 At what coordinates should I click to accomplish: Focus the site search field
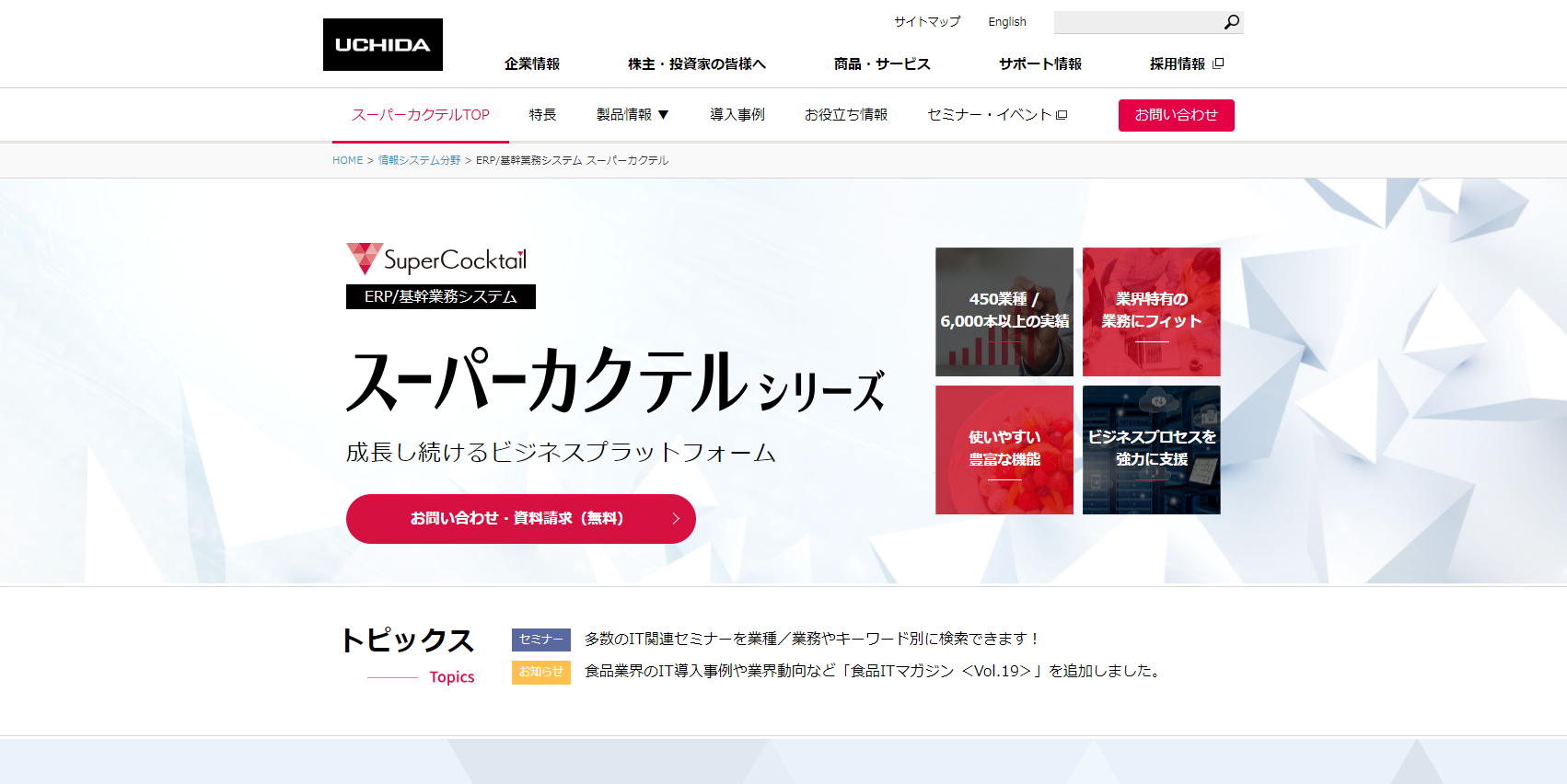pyautogui.click(x=1137, y=22)
